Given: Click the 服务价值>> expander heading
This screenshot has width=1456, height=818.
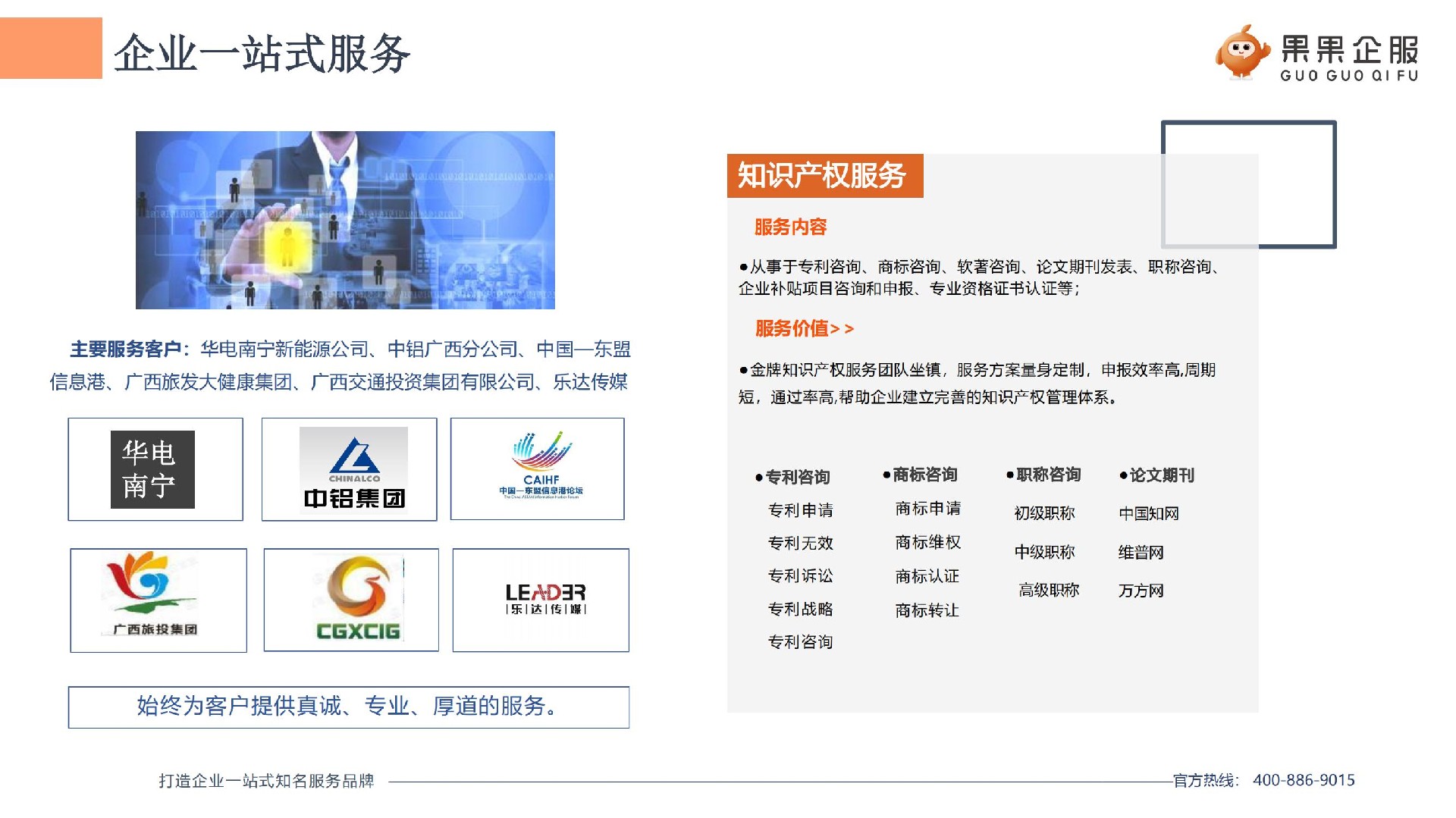Looking at the screenshot, I should pos(804,328).
